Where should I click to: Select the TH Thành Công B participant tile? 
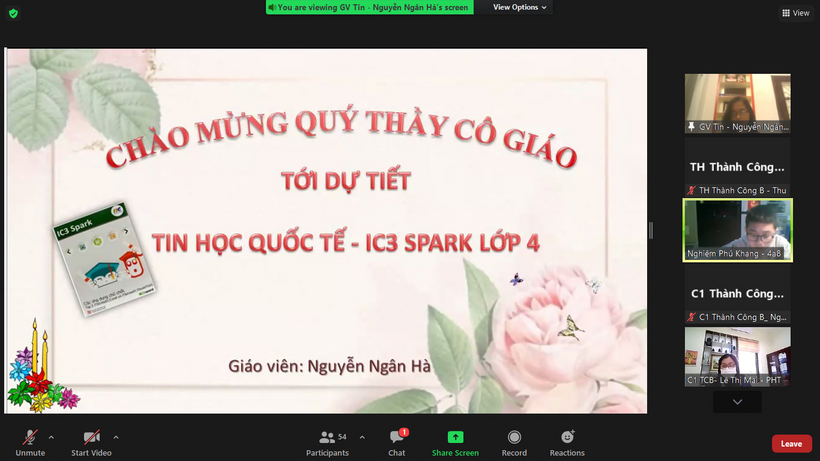(x=737, y=167)
